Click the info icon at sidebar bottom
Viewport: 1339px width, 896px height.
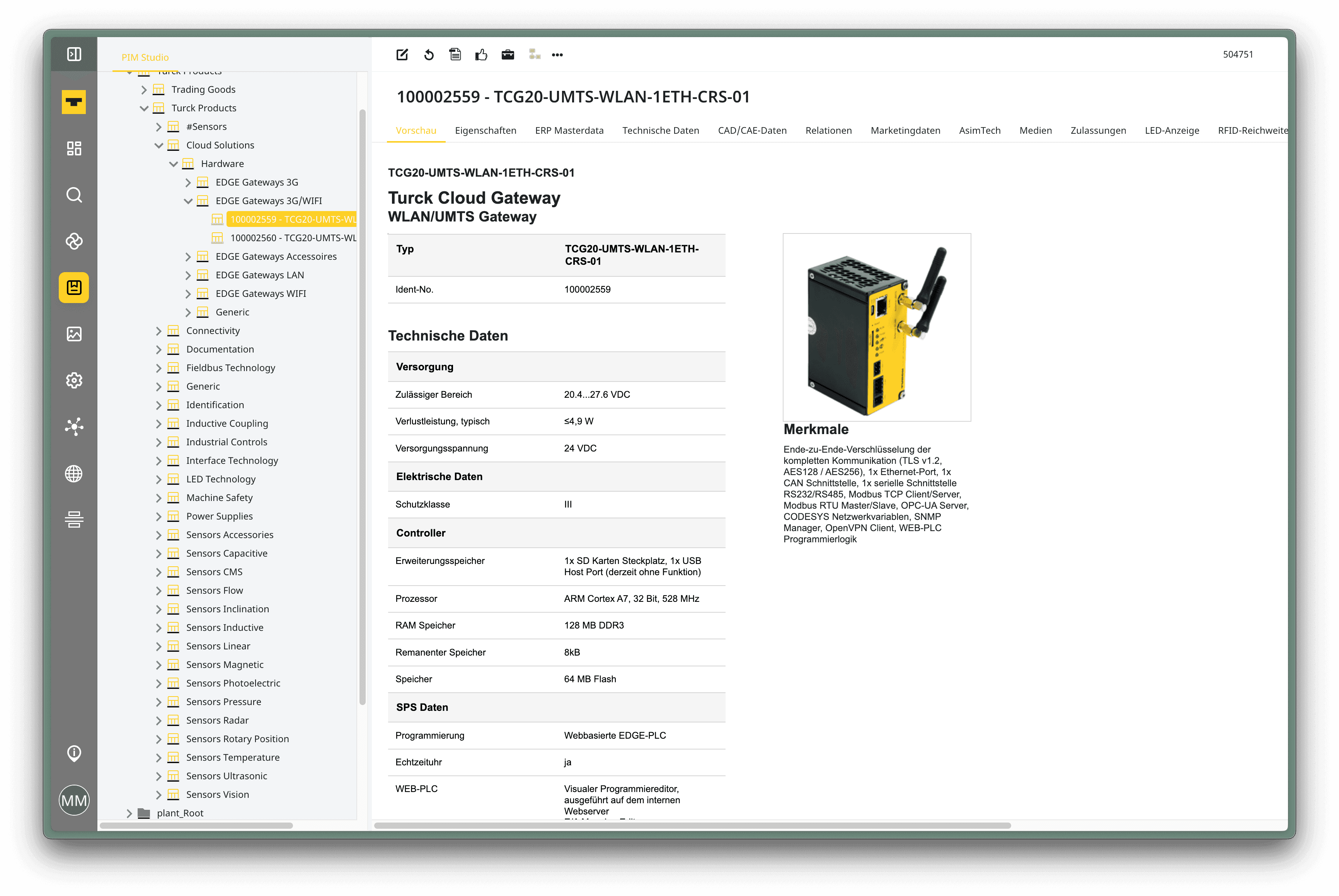(74, 753)
